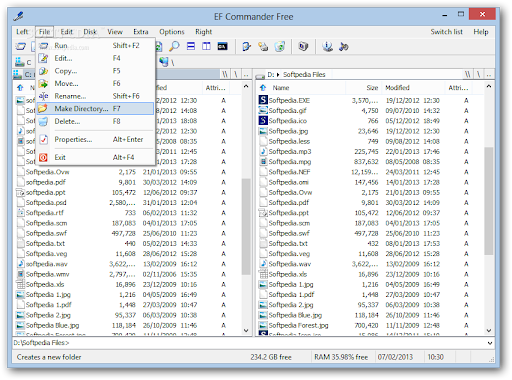Click the horizontal split panes toolbar icon
Viewport: 512px width, 380px height.
click(191, 46)
